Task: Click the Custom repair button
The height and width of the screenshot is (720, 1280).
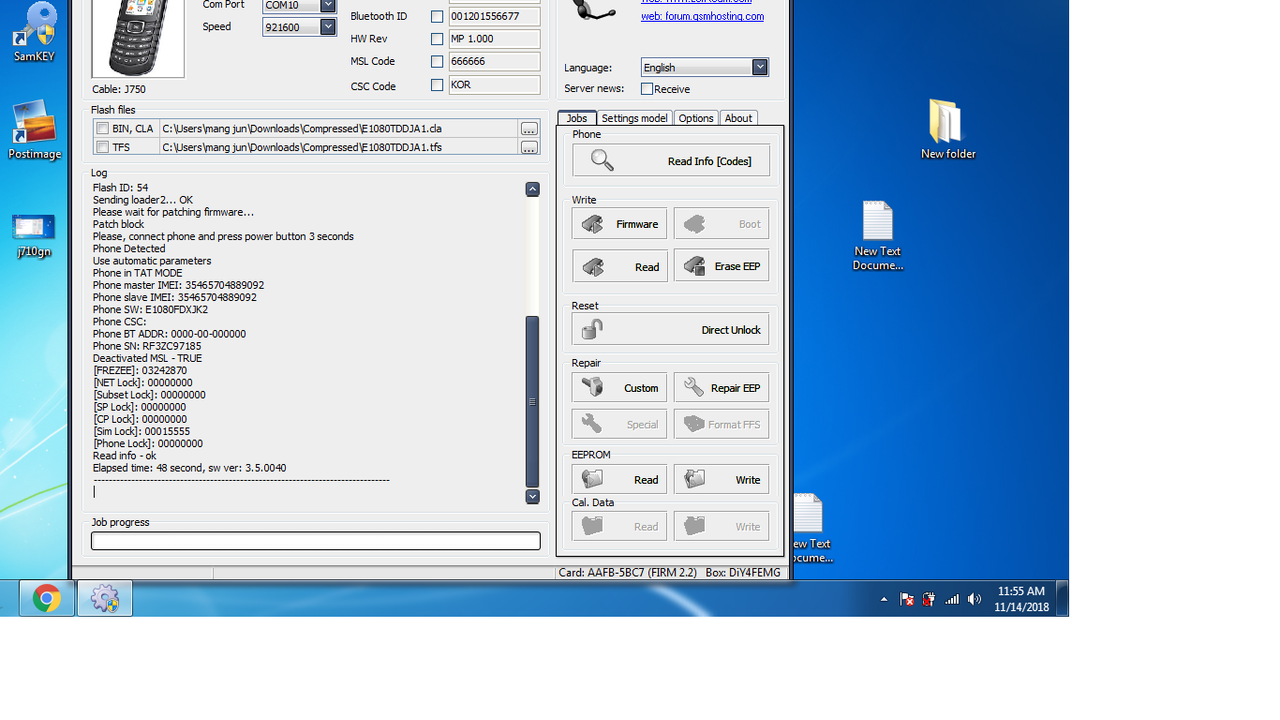Action: (619, 387)
